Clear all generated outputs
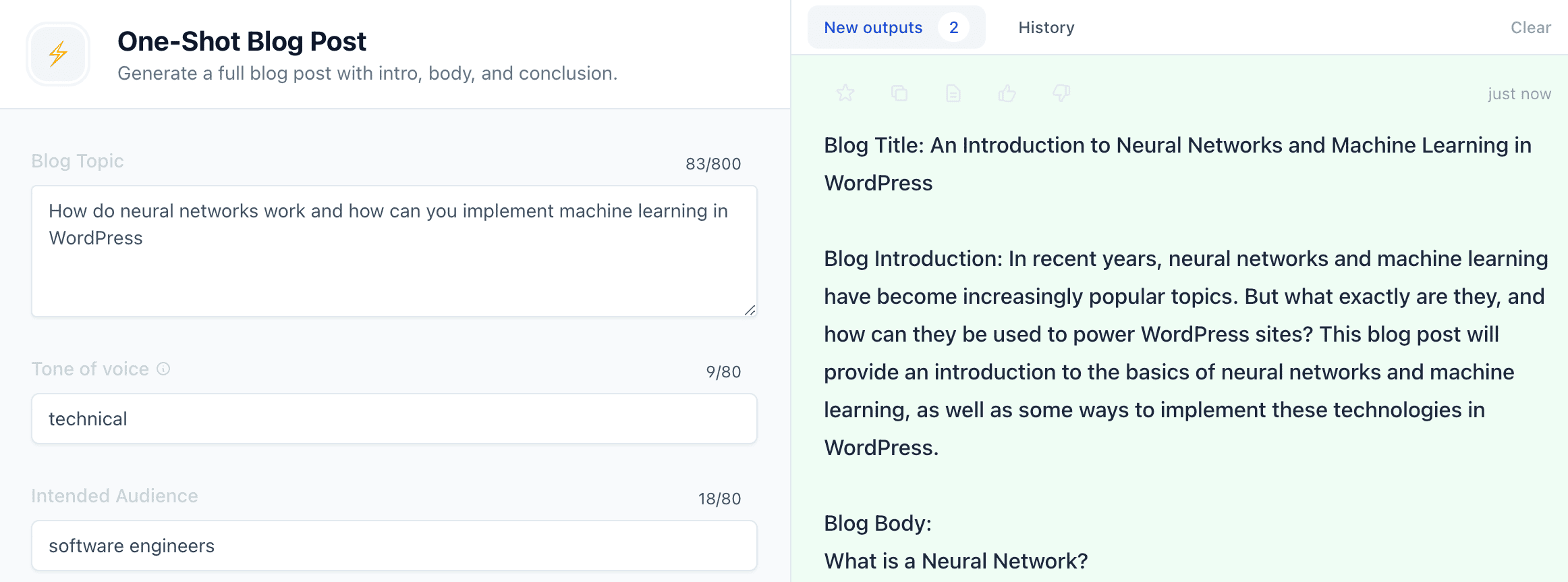This screenshot has width=1568, height=582. point(1530,28)
